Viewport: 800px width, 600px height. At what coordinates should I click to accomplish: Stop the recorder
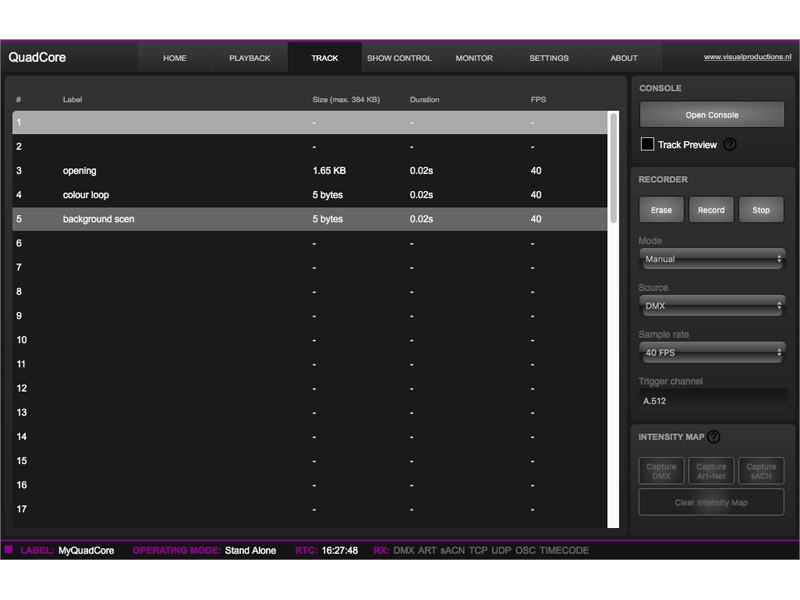[x=761, y=210]
